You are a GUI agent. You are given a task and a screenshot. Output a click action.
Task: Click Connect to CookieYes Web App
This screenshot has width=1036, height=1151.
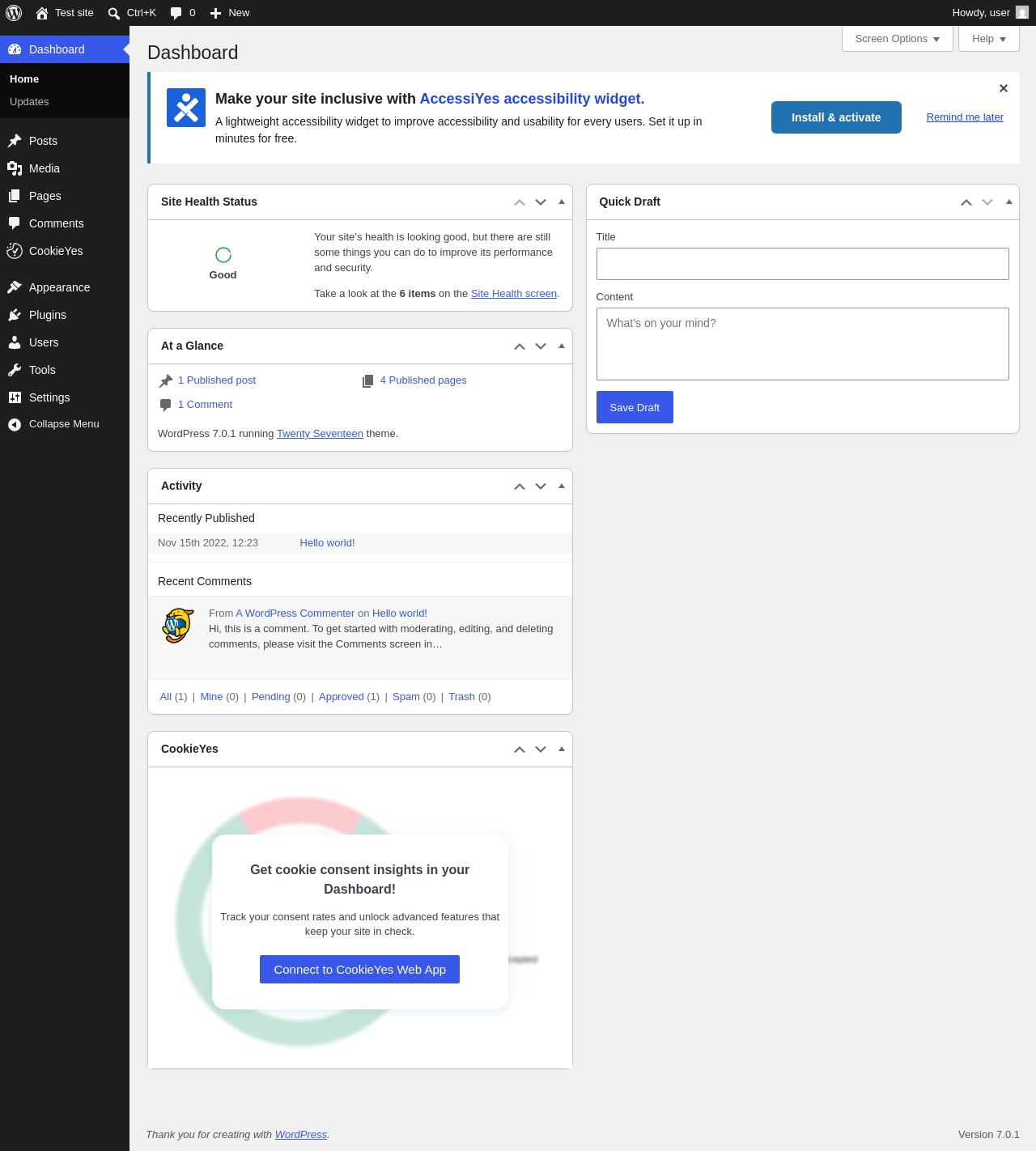click(359, 970)
